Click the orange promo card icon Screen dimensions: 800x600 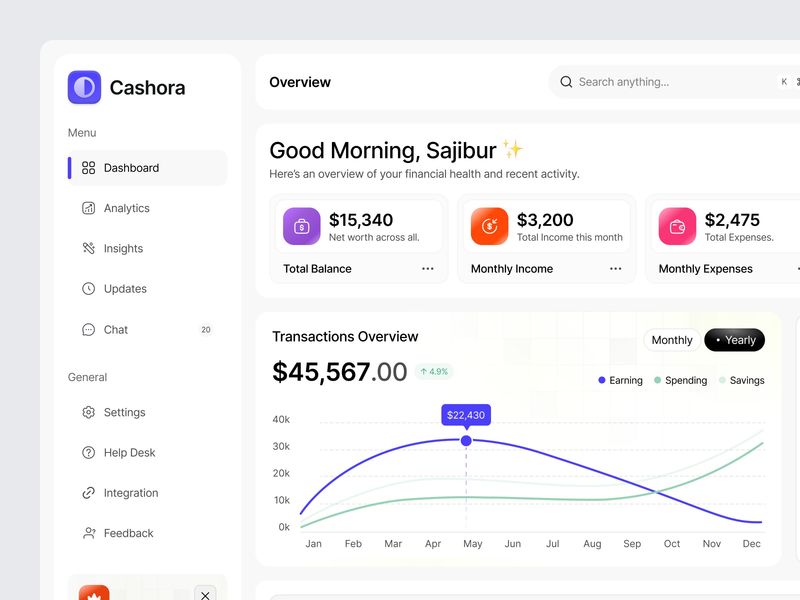(x=94, y=593)
